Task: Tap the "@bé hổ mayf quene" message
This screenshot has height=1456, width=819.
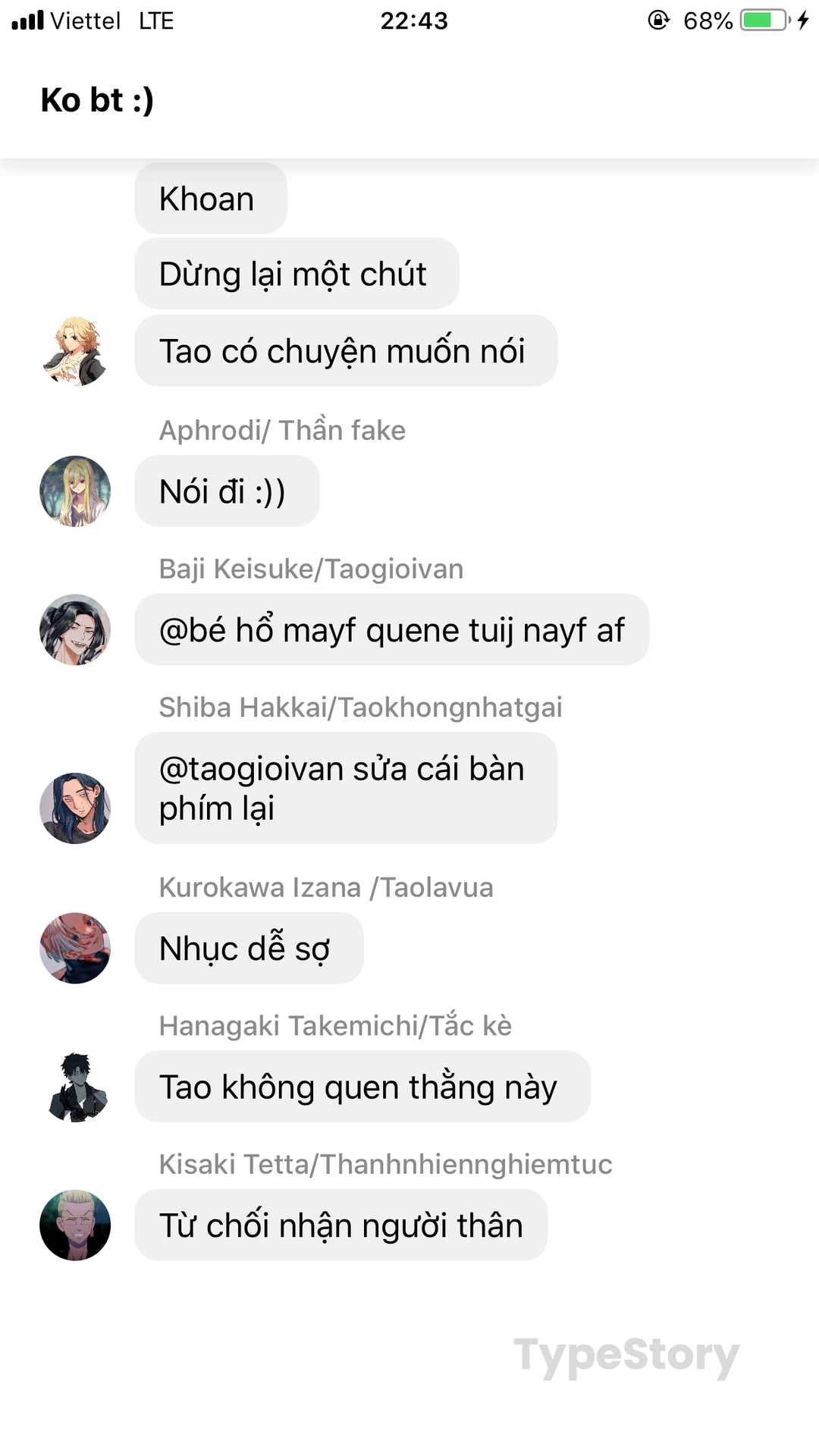Action: tap(391, 629)
